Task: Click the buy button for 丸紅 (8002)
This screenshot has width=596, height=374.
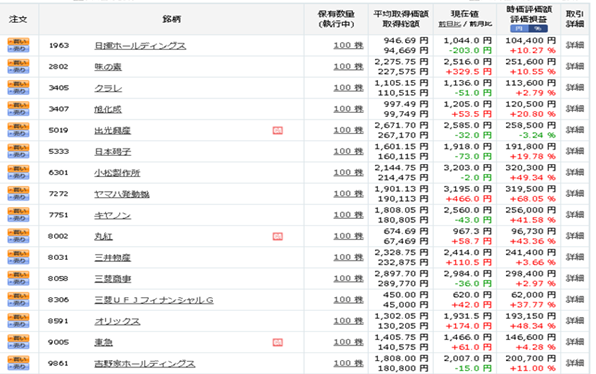Action: pos(18,233)
